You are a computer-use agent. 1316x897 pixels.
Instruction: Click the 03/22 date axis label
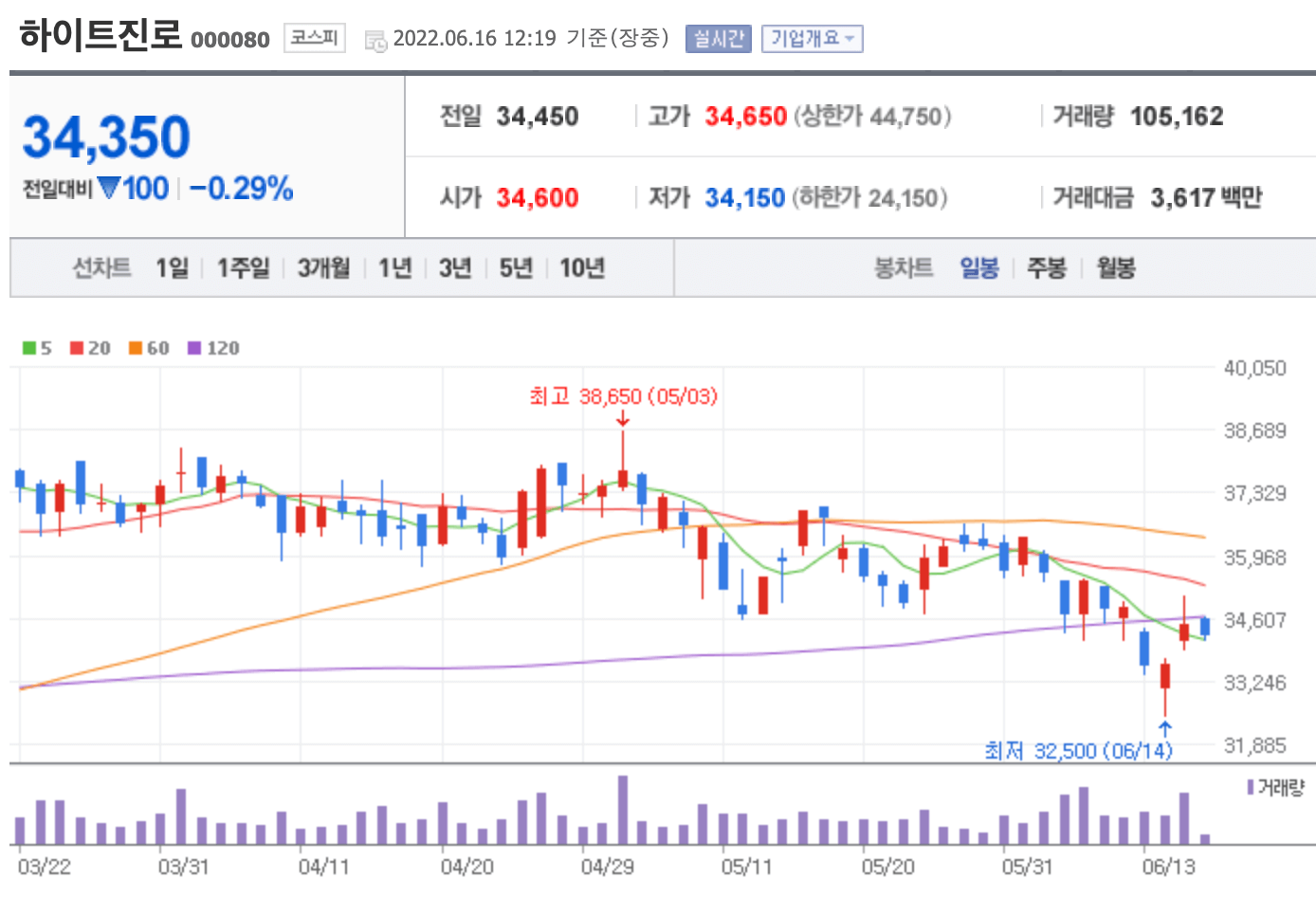point(44,867)
